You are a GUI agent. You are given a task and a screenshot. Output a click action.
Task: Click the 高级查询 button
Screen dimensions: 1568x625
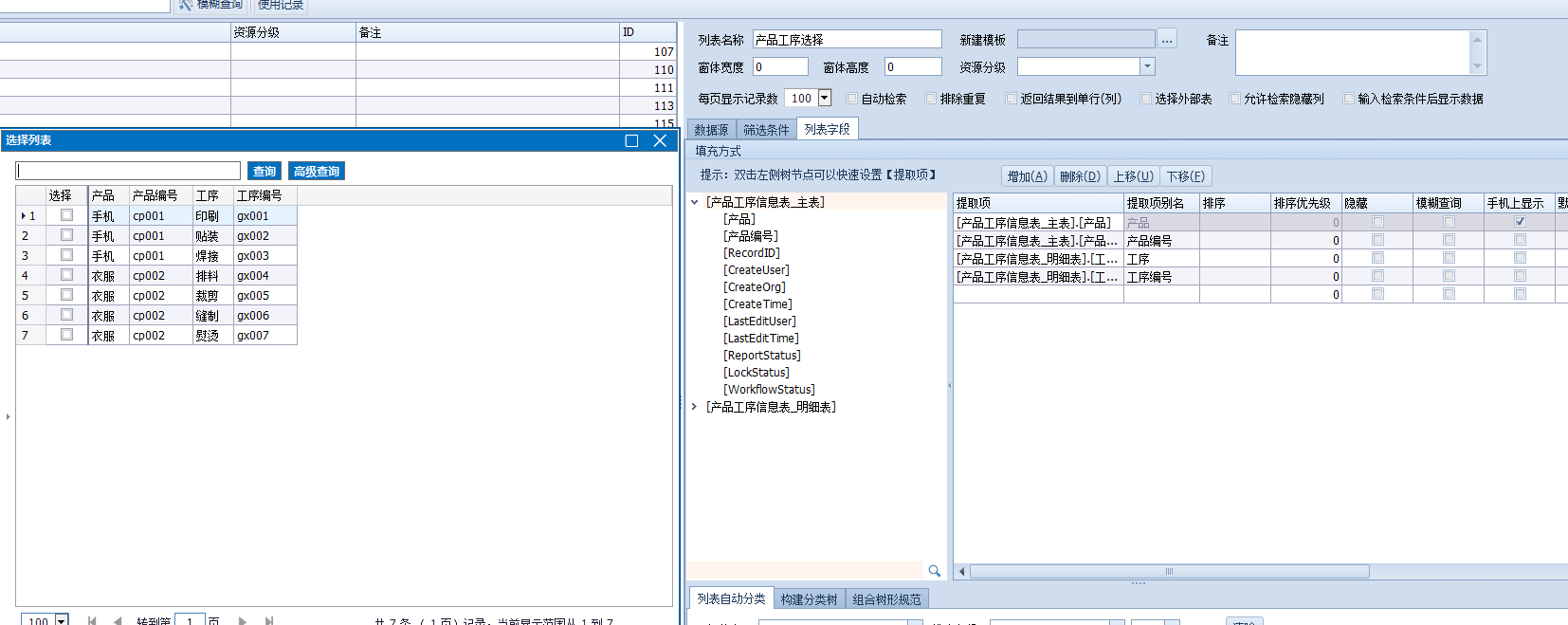click(316, 172)
